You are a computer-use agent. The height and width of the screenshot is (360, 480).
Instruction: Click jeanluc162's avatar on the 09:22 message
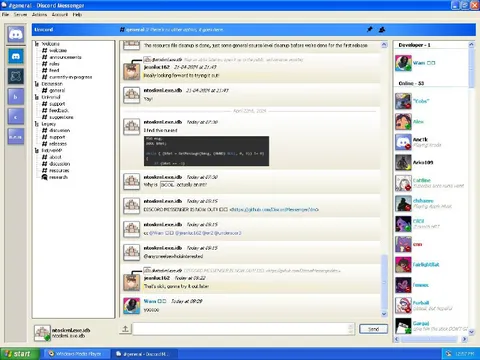point(132,282)
